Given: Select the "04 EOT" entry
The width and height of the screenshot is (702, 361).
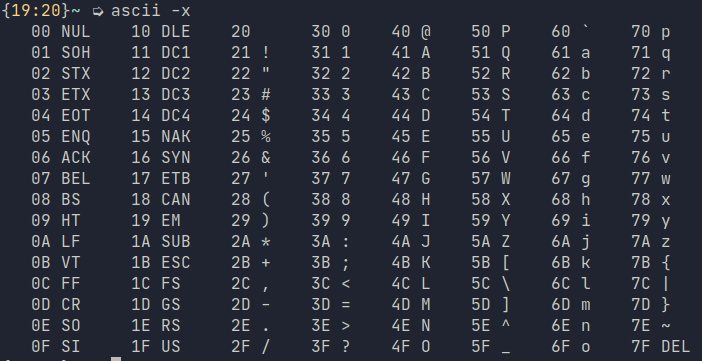Looking at the screenshot, I should click(60, 116).
